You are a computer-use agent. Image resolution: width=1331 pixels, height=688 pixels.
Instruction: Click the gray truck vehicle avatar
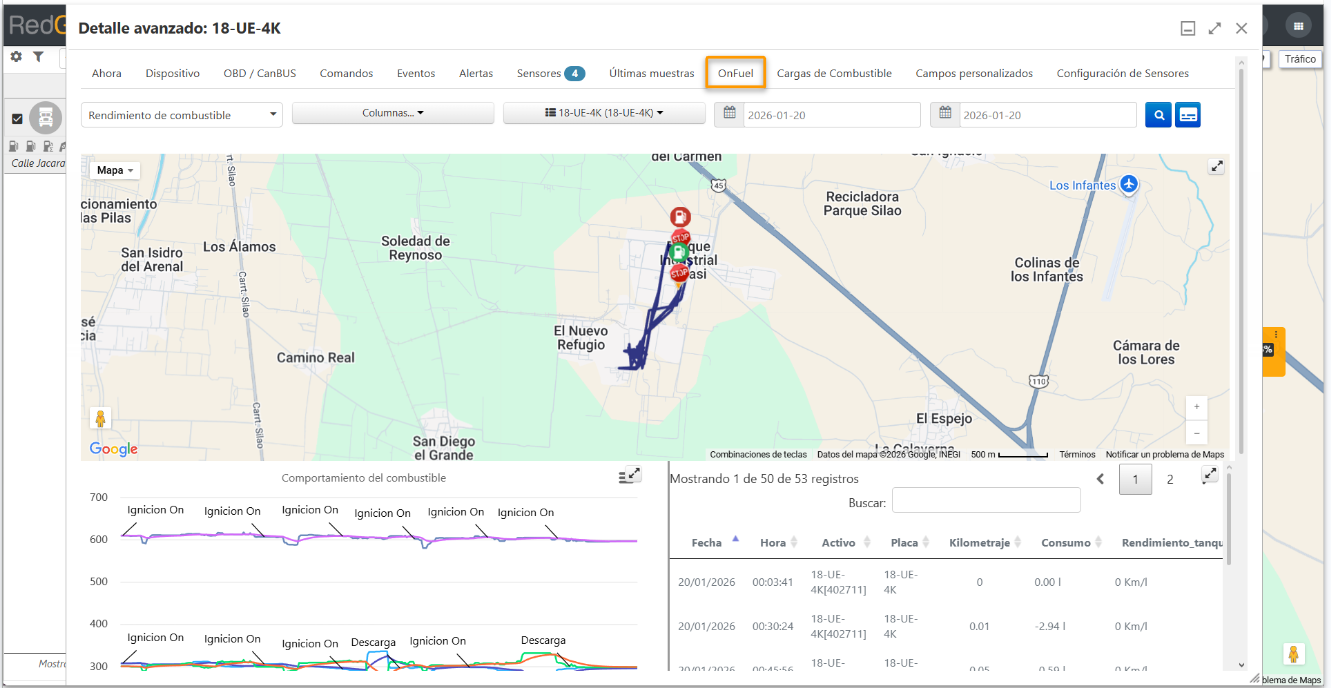46,118
